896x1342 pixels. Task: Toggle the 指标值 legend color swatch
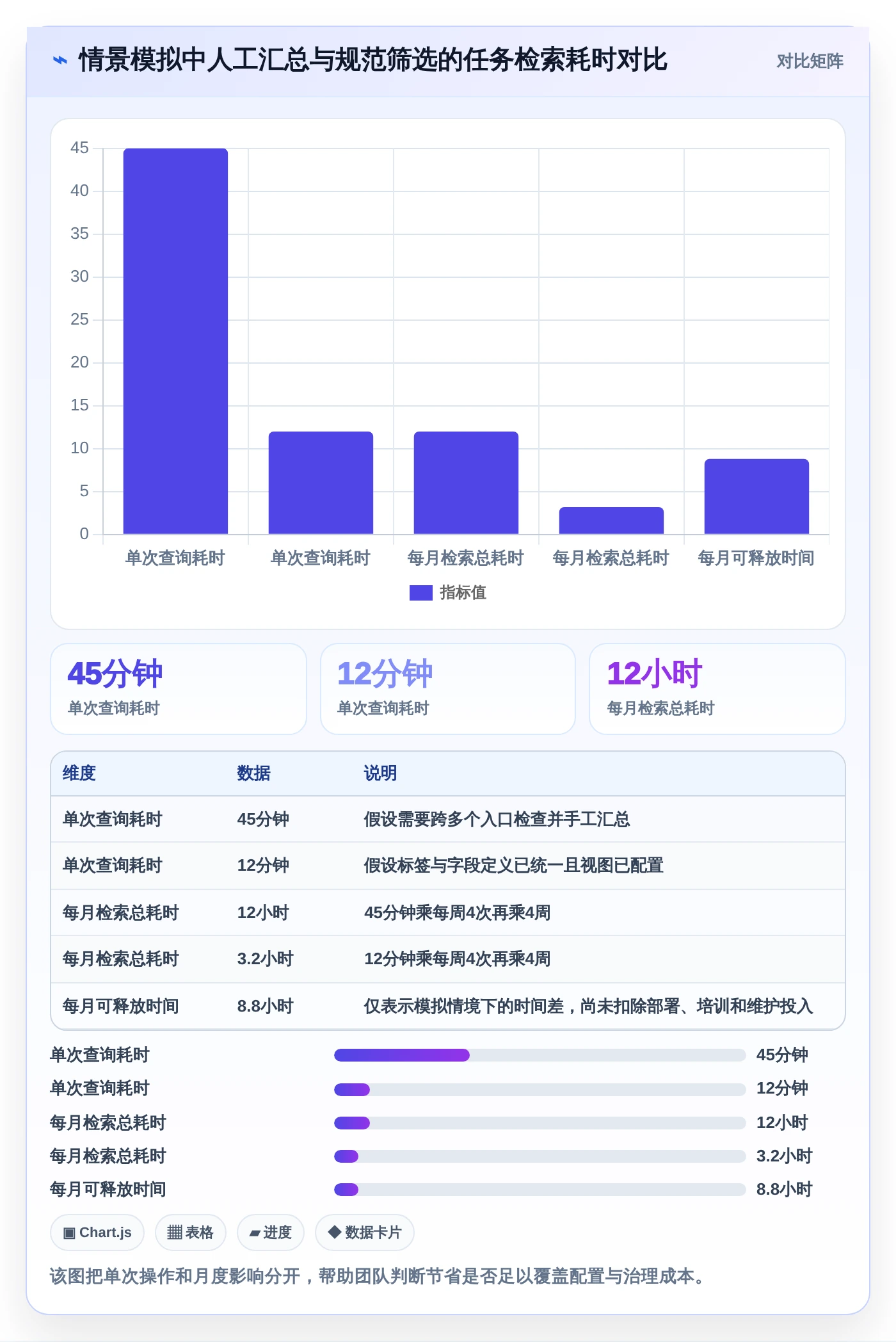(x=420, y=593)
